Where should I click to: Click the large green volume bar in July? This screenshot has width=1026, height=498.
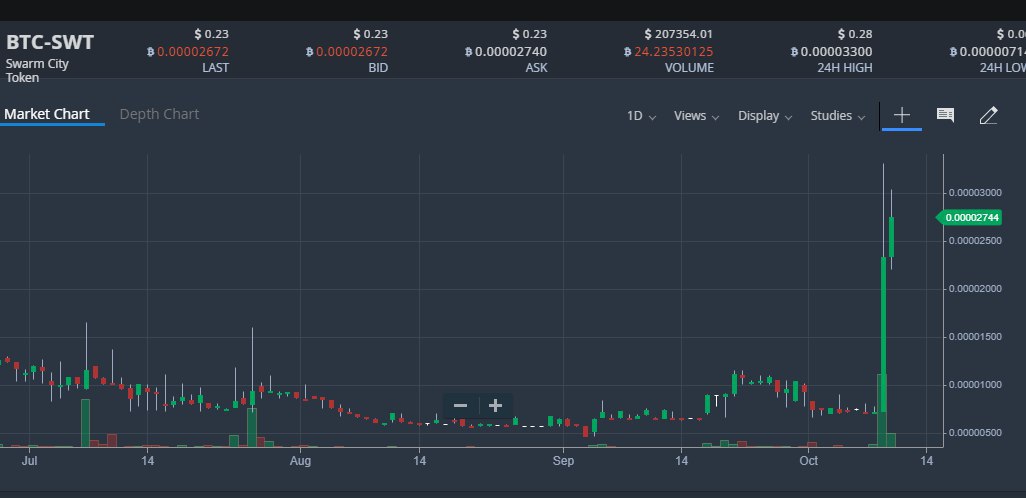tap(85, 423)
